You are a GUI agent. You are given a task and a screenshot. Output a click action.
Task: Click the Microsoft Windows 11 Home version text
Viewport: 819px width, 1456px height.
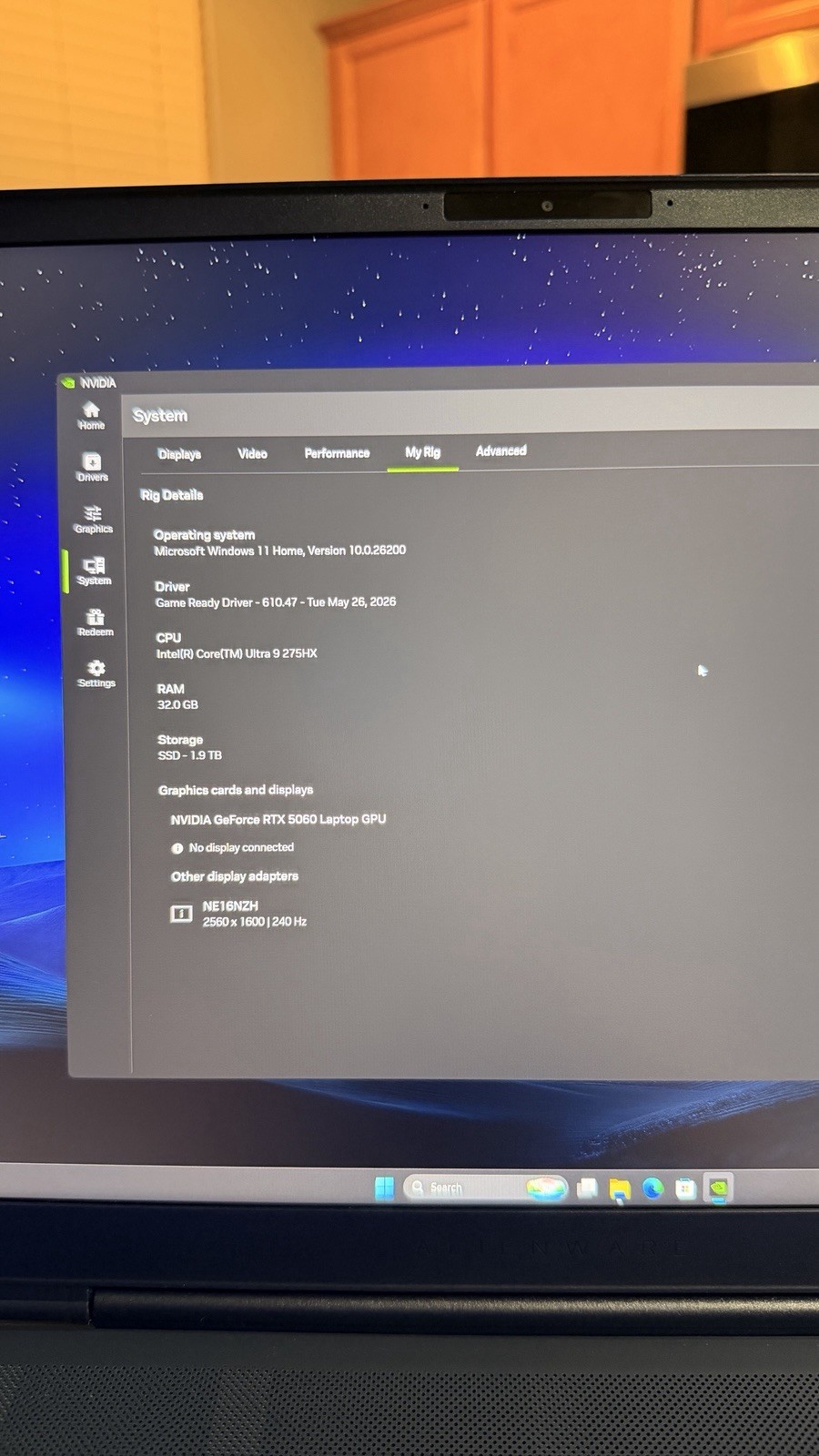(x=280, y=551)
